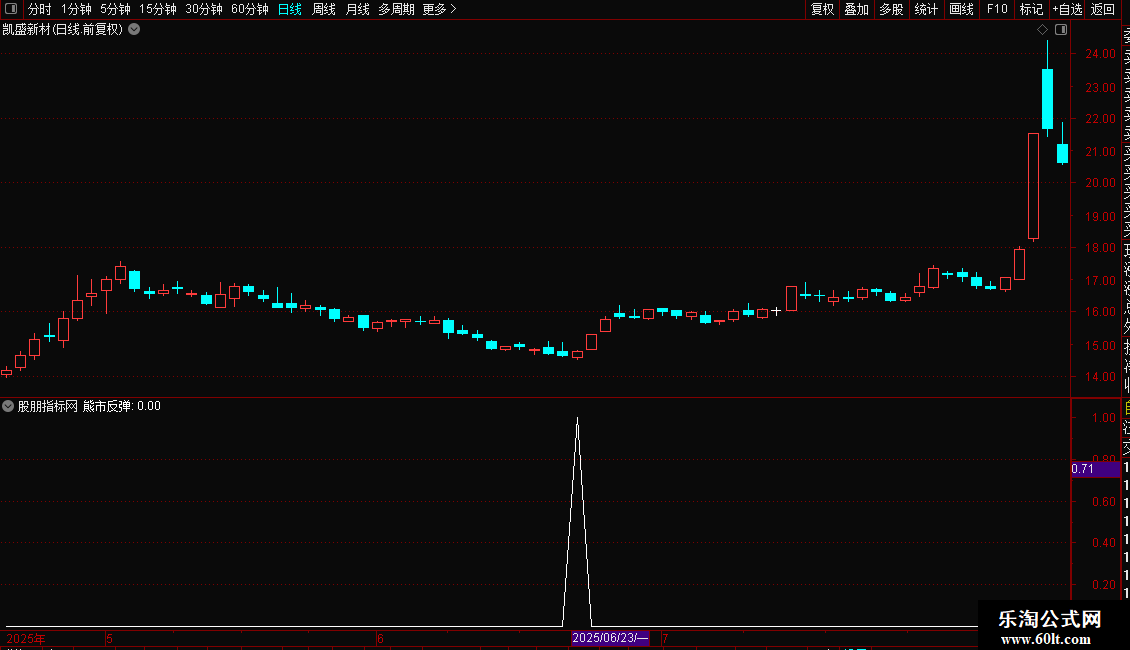The height and width of the screenshot is (650, 1130).
Task: Select the 60分钟 period
Action: [x=250, y=9]
